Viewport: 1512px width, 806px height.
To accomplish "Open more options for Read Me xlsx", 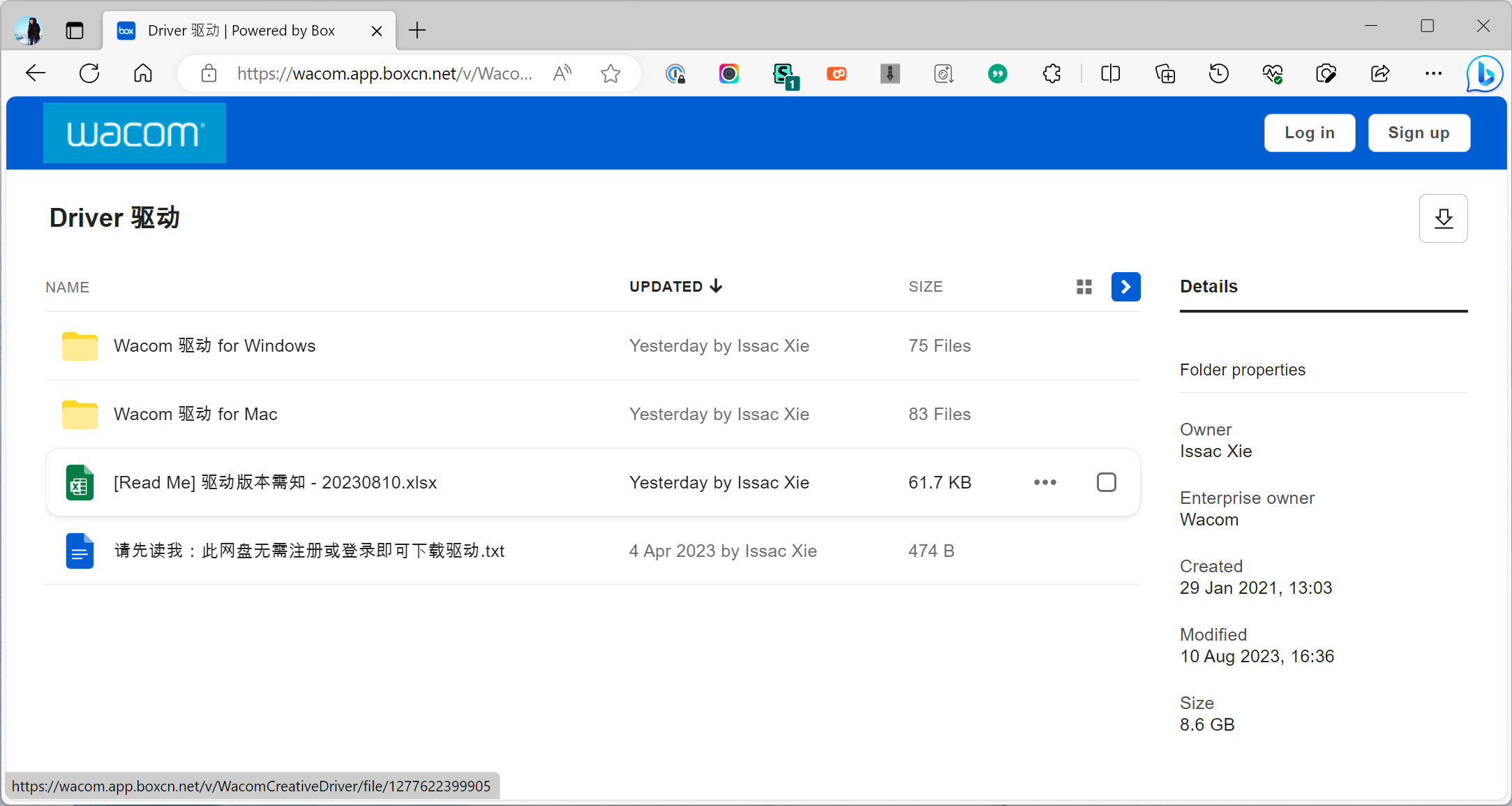I will [x=1045, y=482].
